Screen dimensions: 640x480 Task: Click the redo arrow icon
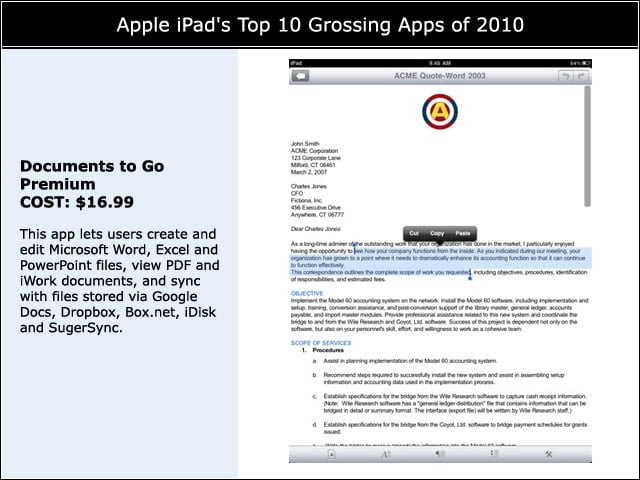tap(582, 76)
